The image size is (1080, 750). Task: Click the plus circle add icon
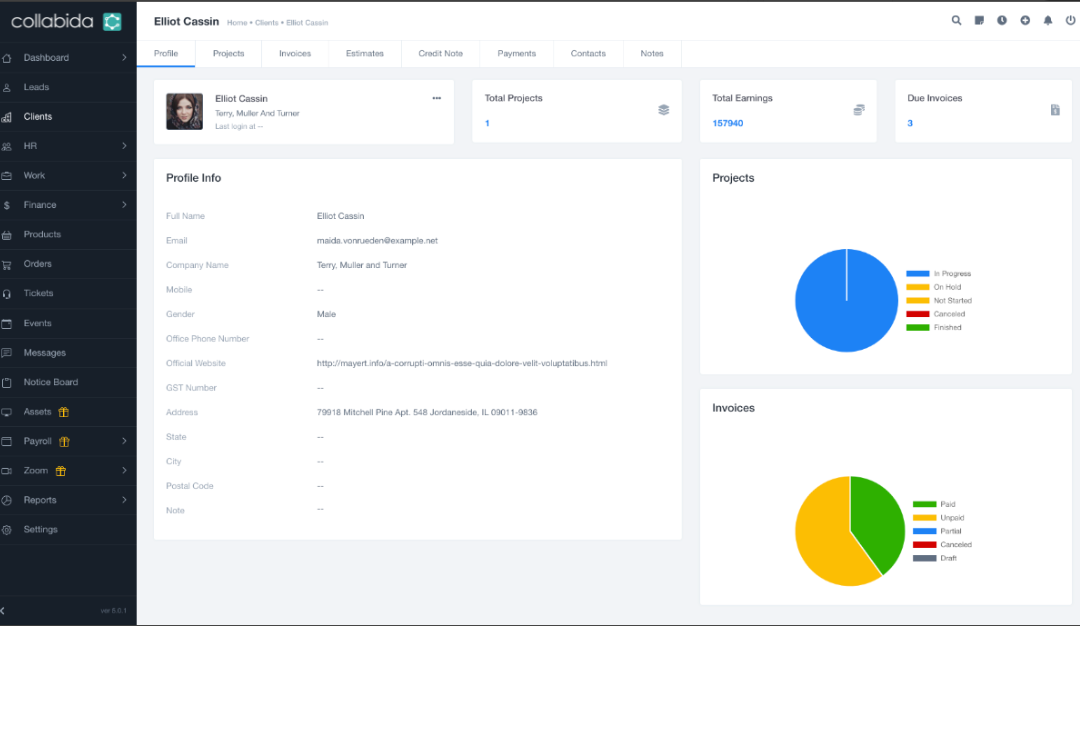[1025, 20]
